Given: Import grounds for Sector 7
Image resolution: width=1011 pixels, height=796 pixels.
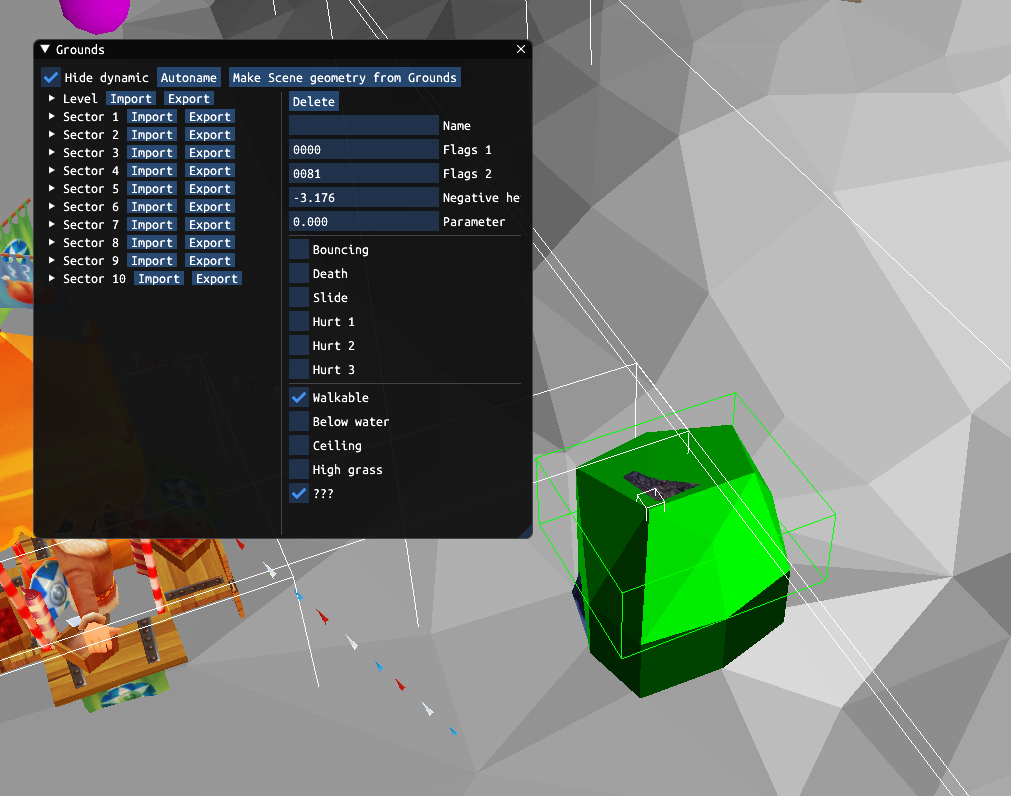Looking at the screenshot, I should coord(152,225).
